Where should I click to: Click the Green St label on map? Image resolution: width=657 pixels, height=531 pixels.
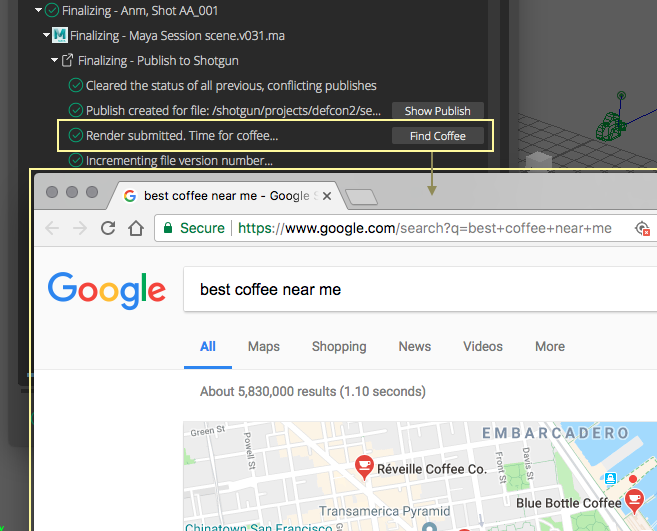[x=208, y=431]
